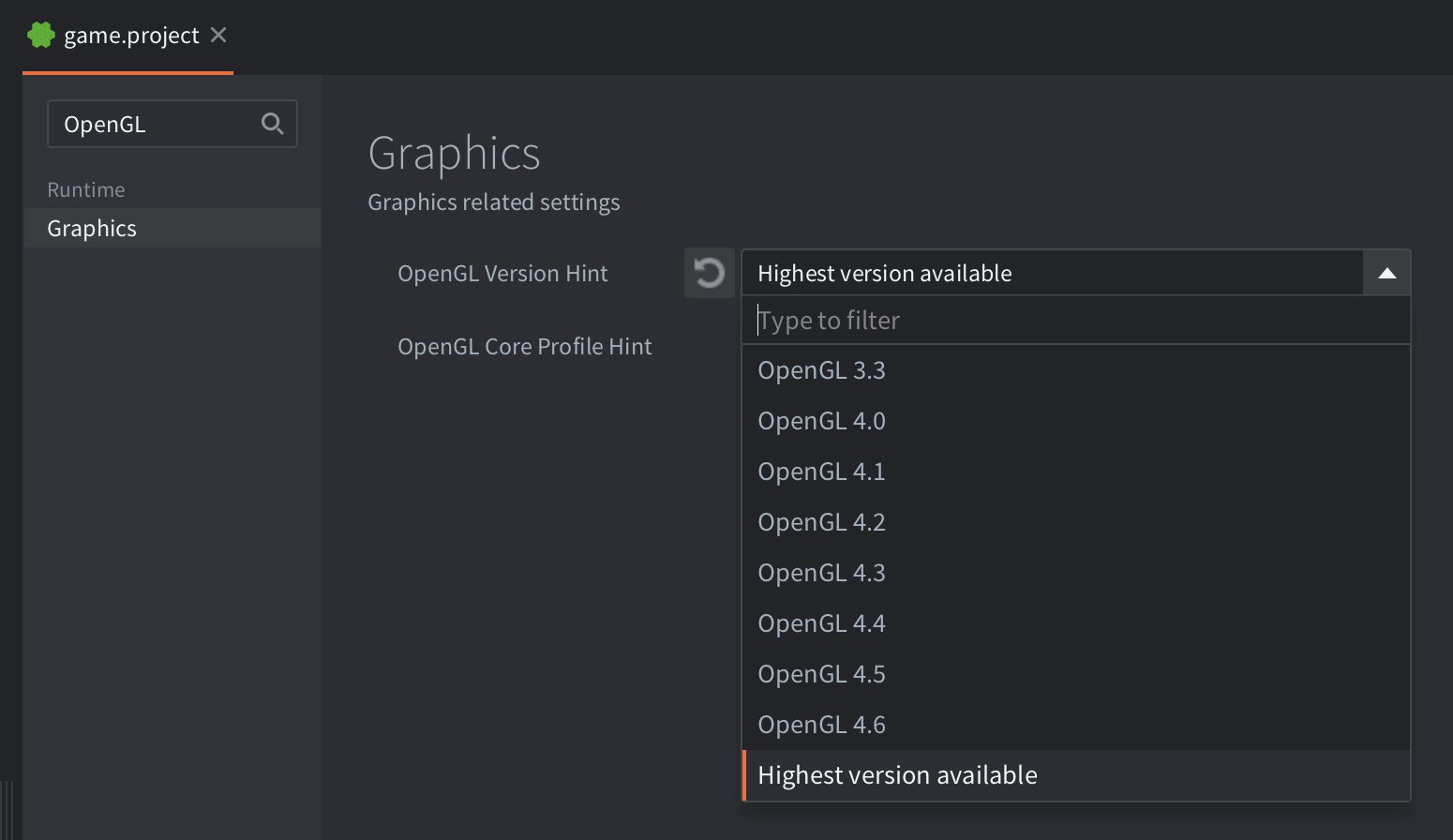Select OpenGL 4.6 from the version list

point(821,724)
